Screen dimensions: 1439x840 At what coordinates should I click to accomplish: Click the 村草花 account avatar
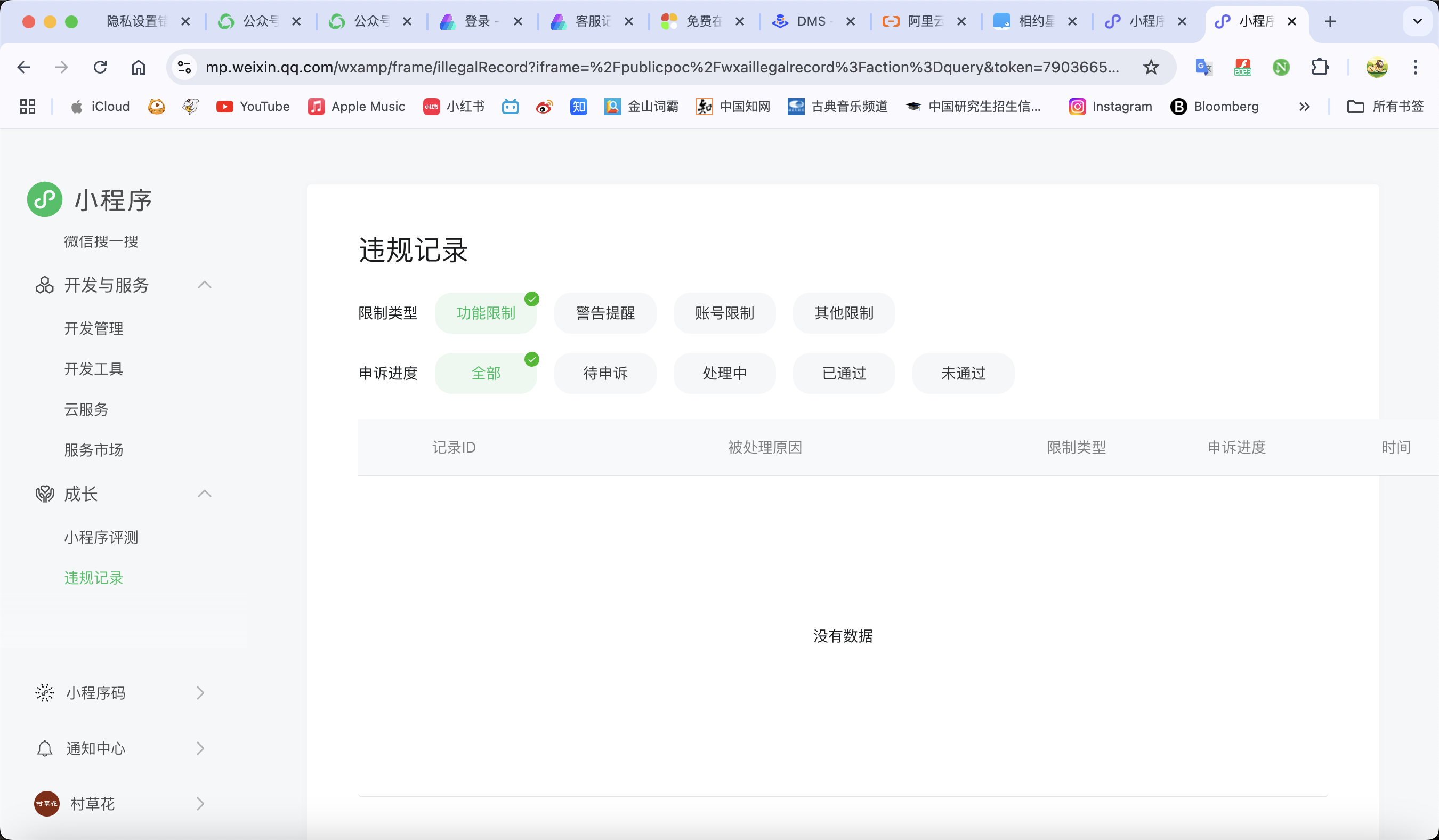47,803
